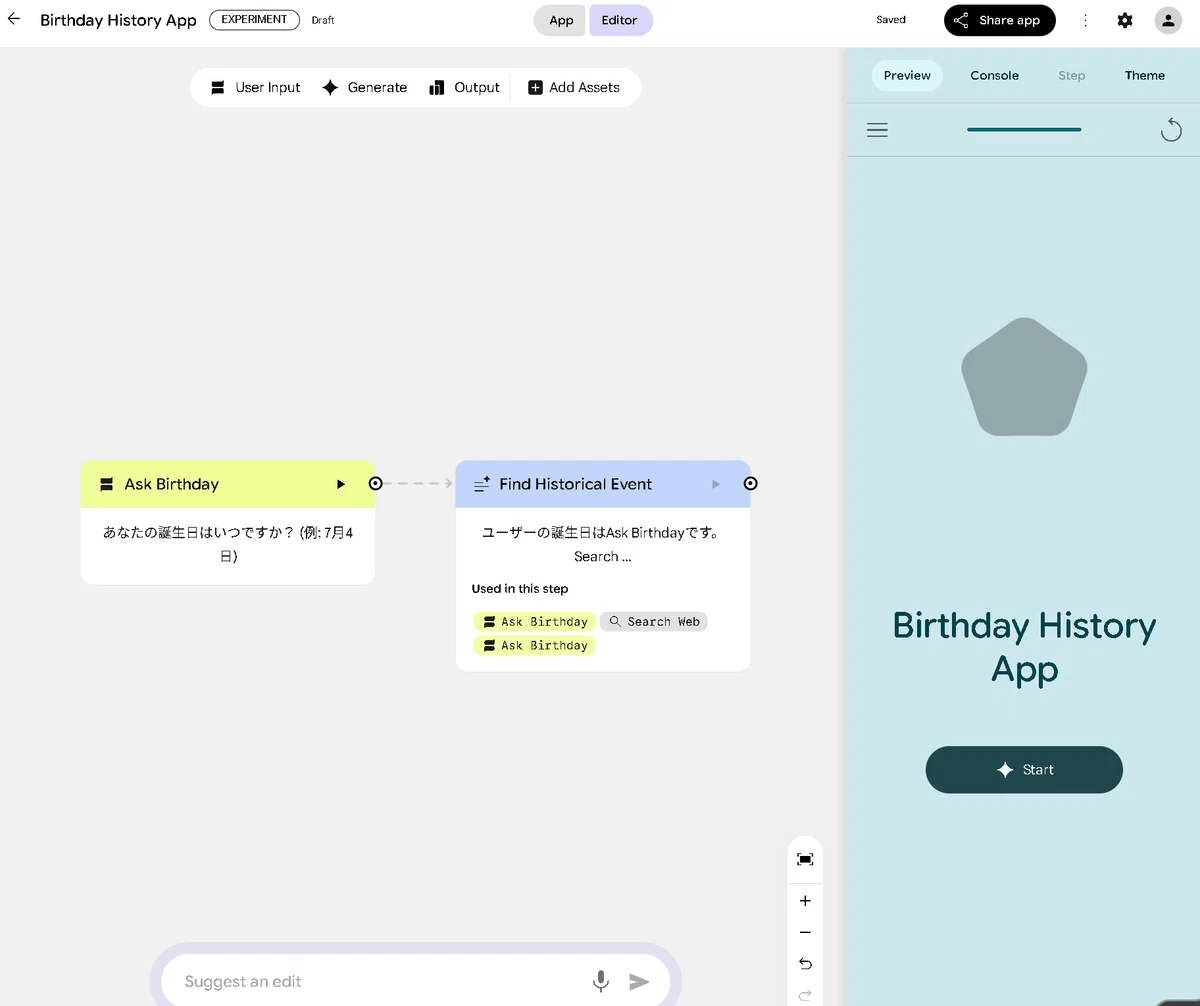Click the Ask Birthday question text
This screenshot has height=1006, width=1200.
click(x=228, y=545)
